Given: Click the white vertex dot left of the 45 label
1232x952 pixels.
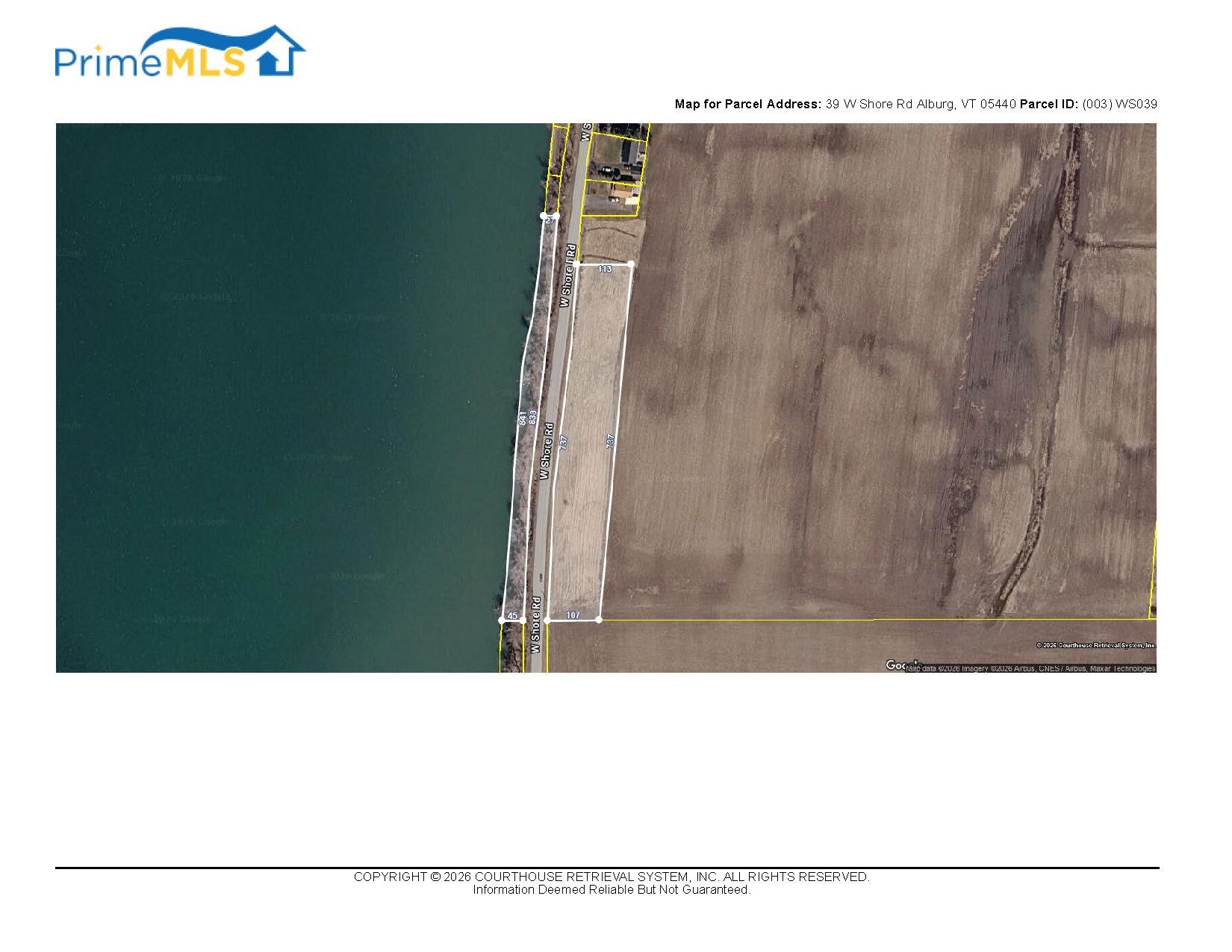Looking at the screenshot, I should click(501, 620).
